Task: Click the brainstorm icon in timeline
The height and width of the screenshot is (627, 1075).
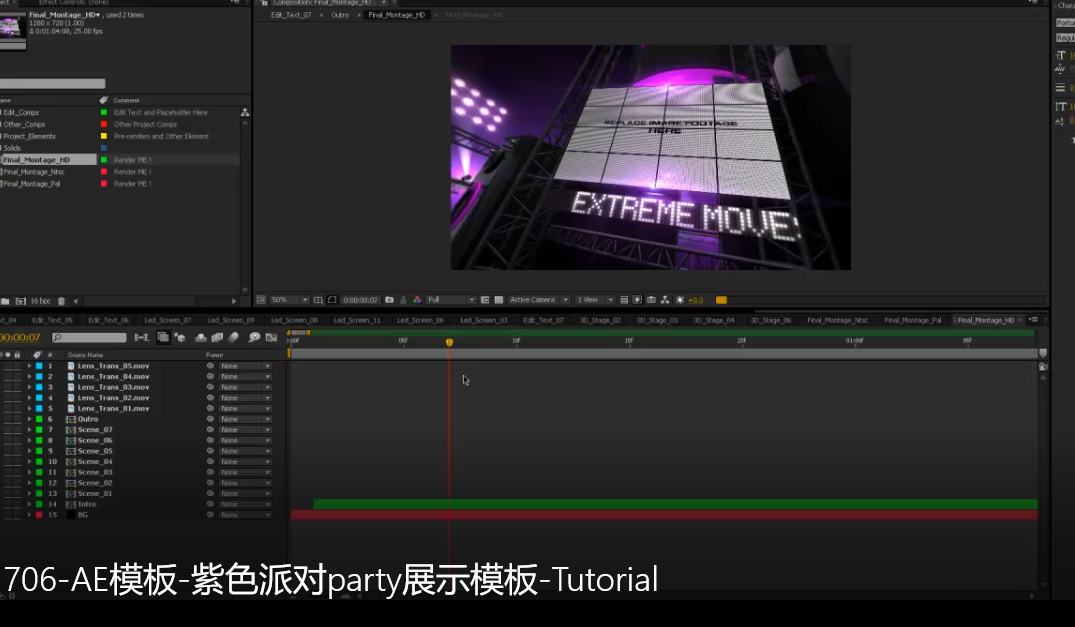Action: [254, 337]
